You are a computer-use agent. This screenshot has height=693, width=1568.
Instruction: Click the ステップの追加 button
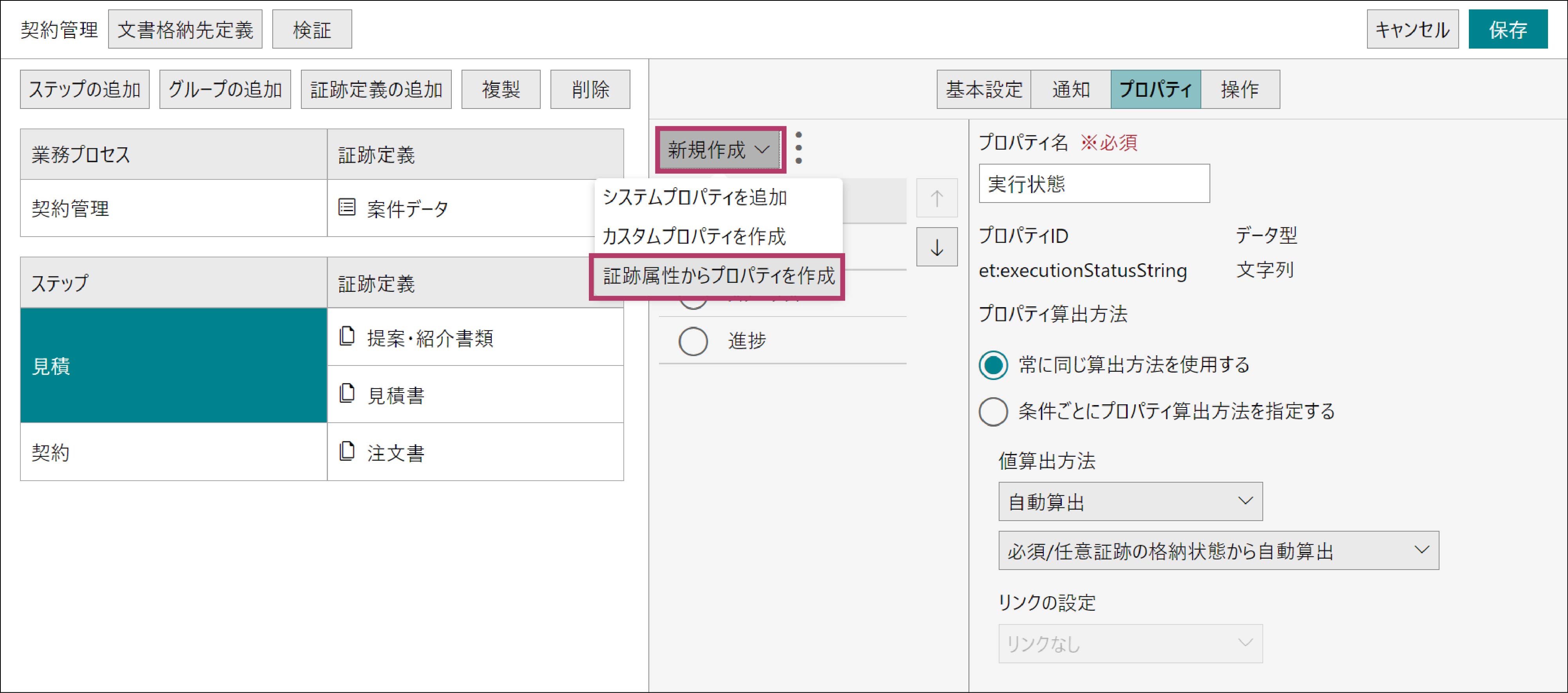[85, 89]
